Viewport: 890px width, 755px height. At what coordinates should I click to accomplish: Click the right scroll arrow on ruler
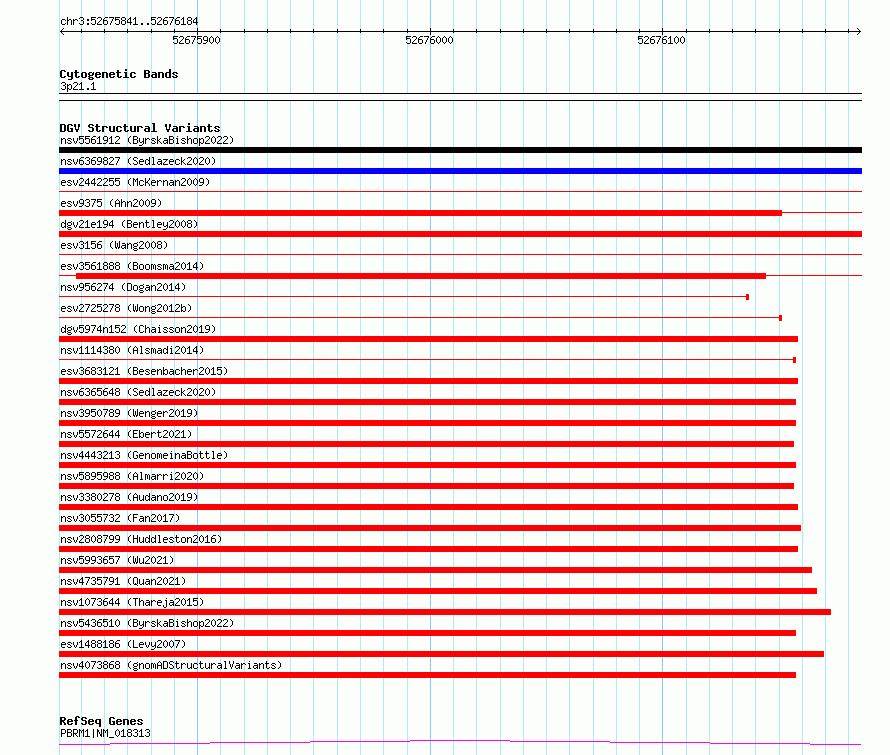point(858,31)
